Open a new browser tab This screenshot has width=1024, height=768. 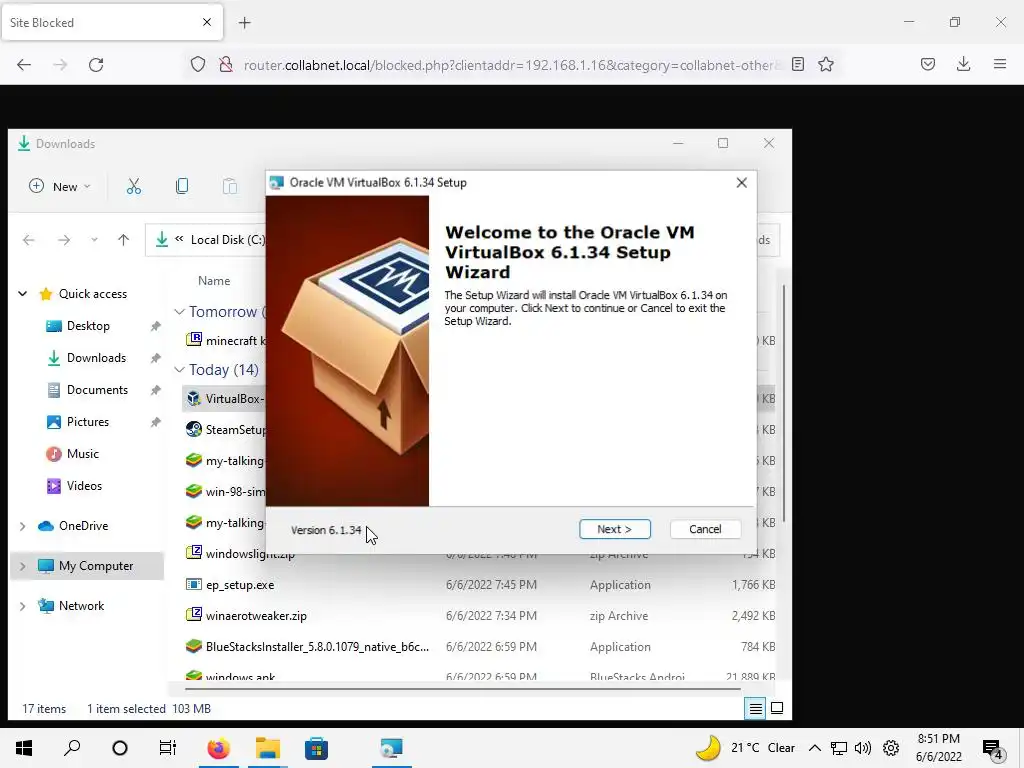point(245,23)
